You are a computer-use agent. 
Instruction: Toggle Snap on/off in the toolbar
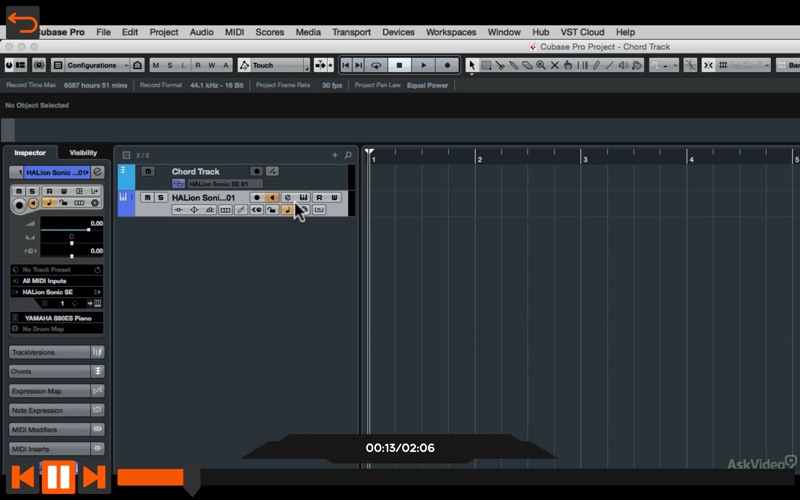(x=708, y=65)
